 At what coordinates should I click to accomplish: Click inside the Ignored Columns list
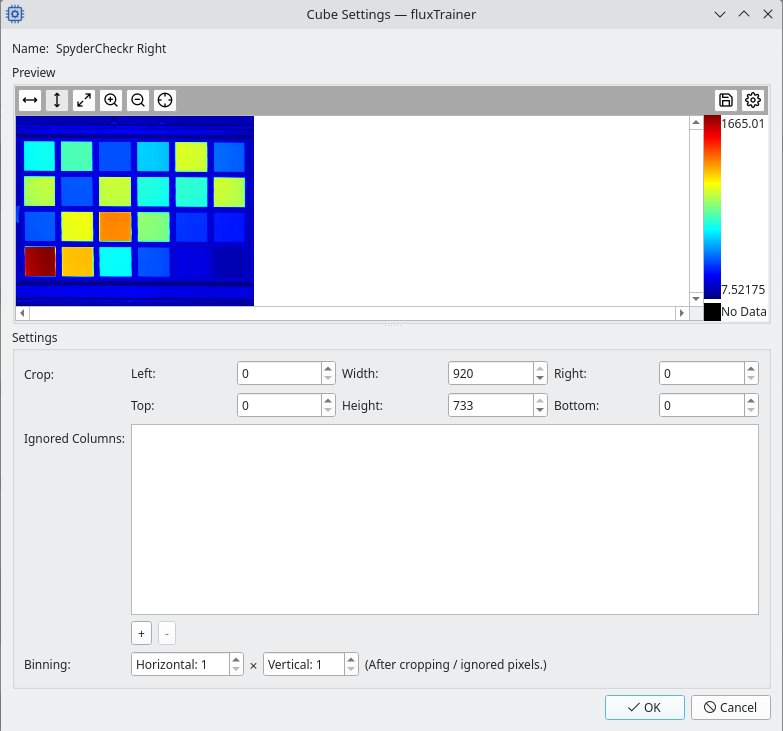pyautogui.click(x=445, y=519)
